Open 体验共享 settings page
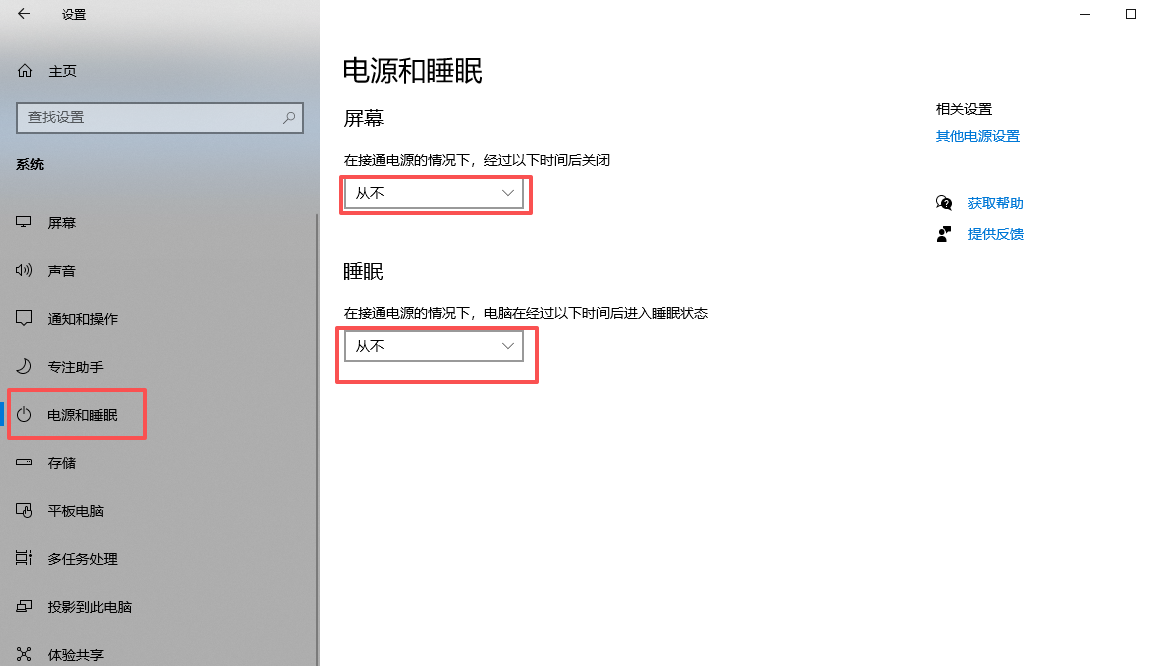Image resolution: width=1161 pixels, height=666 pixels. [x=75, y=655]
